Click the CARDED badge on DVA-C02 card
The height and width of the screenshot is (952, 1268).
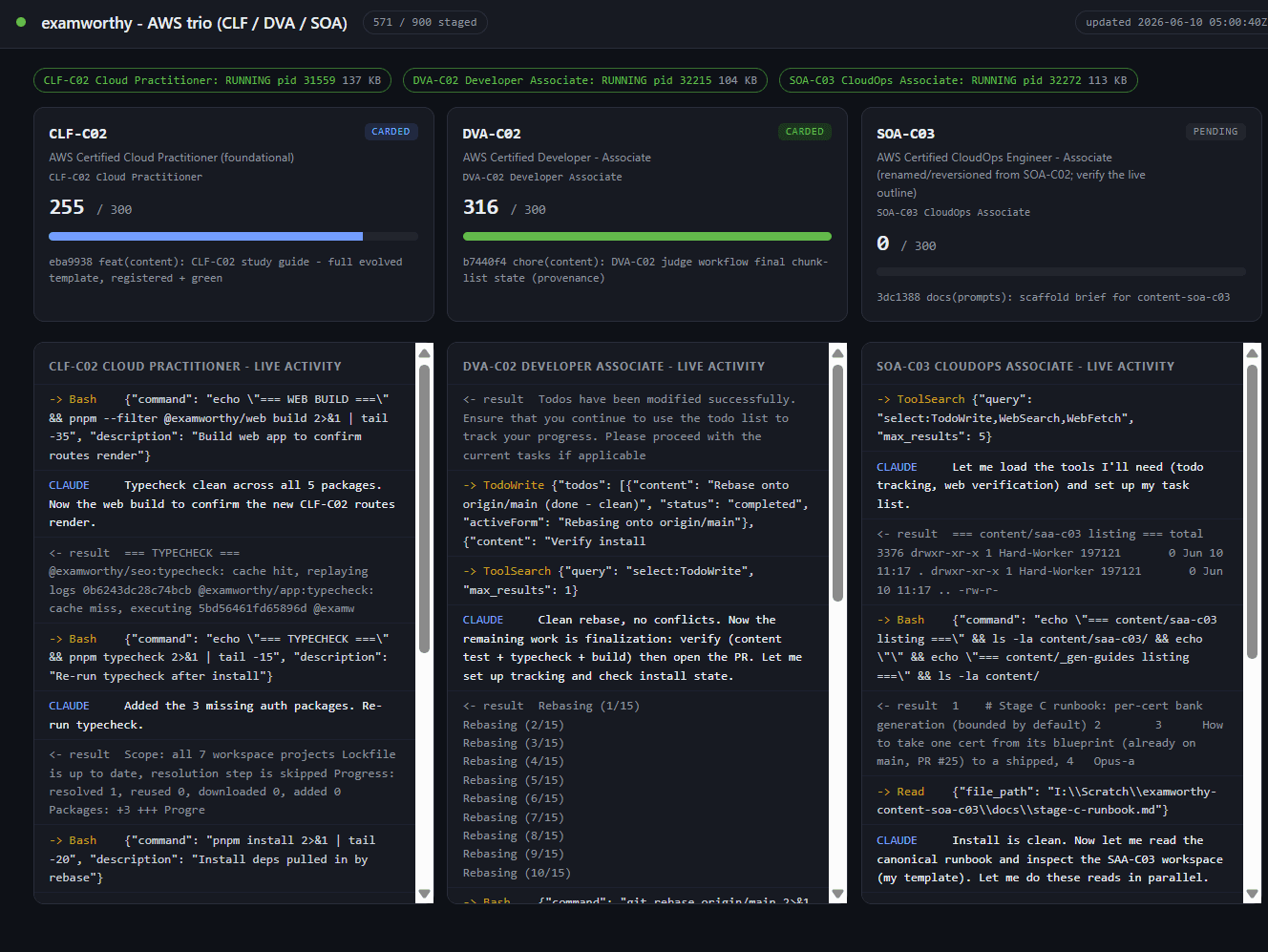point(805,132)
